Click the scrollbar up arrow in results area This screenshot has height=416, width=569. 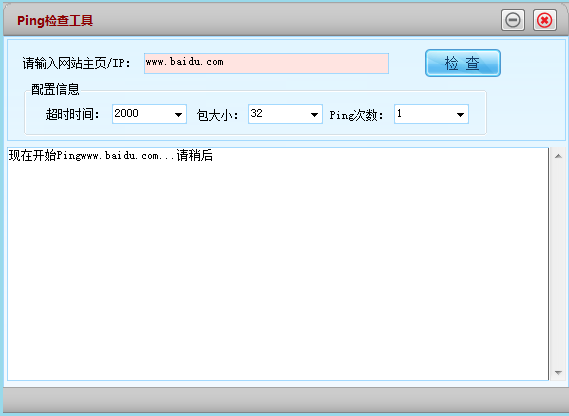[x=558, y=156]
